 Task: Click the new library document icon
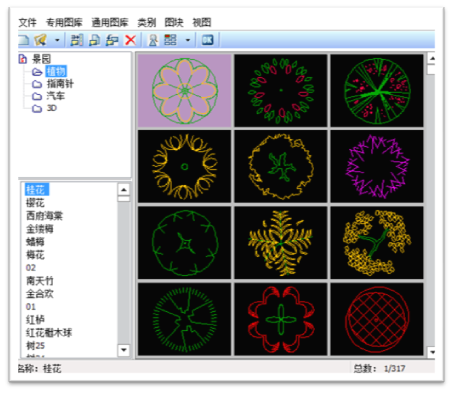click(24, 40)
